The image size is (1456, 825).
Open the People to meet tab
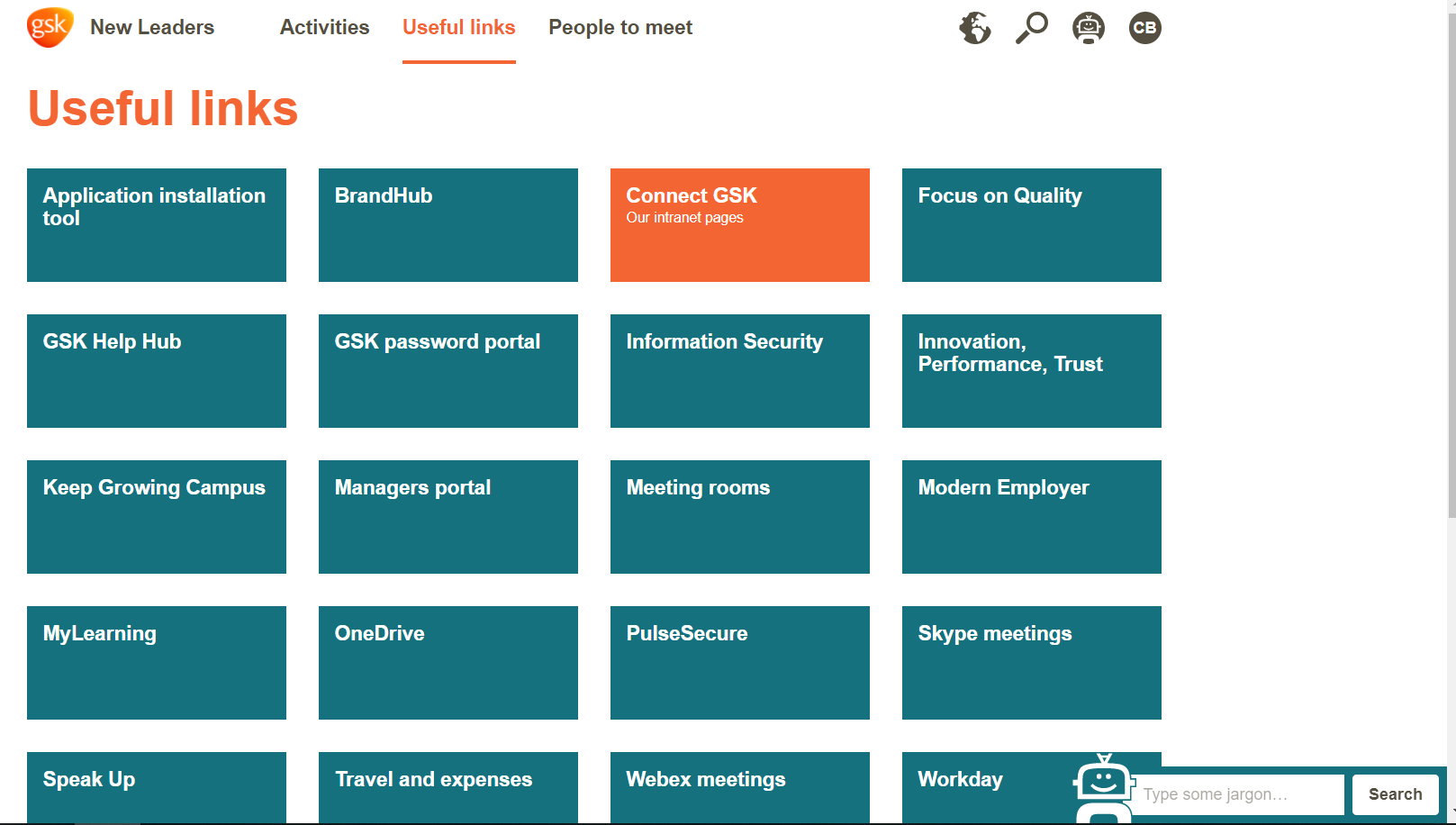coord(620,27)
